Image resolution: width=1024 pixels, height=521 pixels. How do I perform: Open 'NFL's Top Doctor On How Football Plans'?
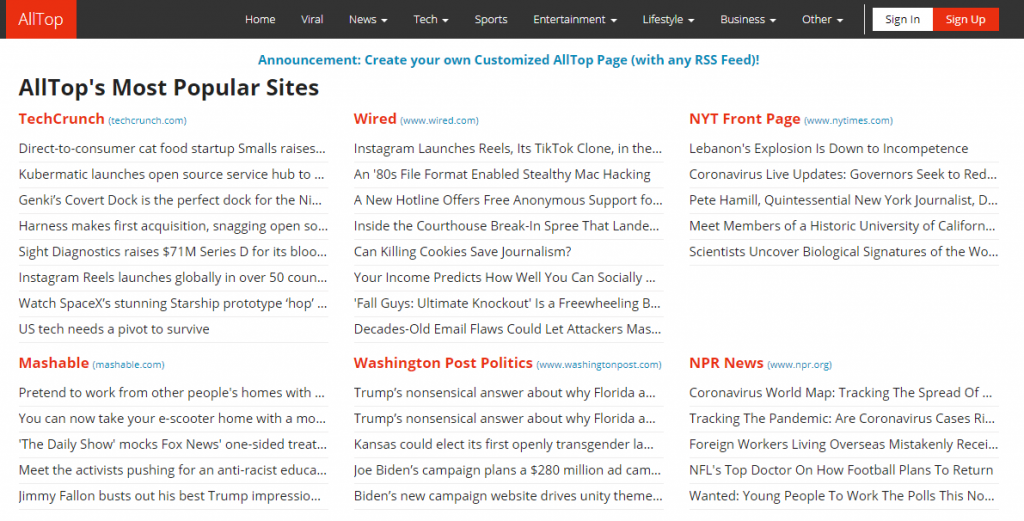tap(841, 470)
